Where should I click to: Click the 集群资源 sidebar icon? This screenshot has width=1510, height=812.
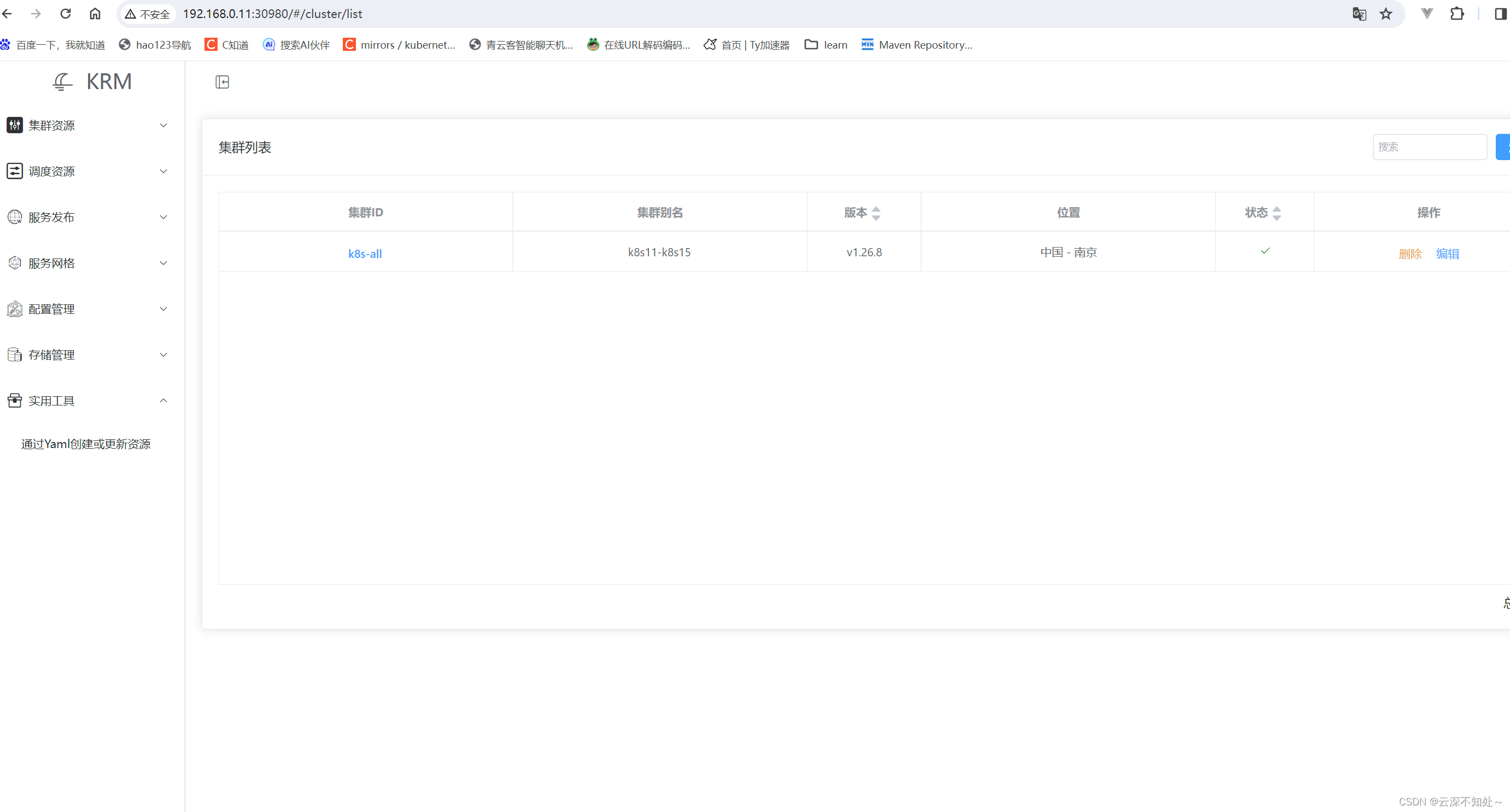coord(15,125)
